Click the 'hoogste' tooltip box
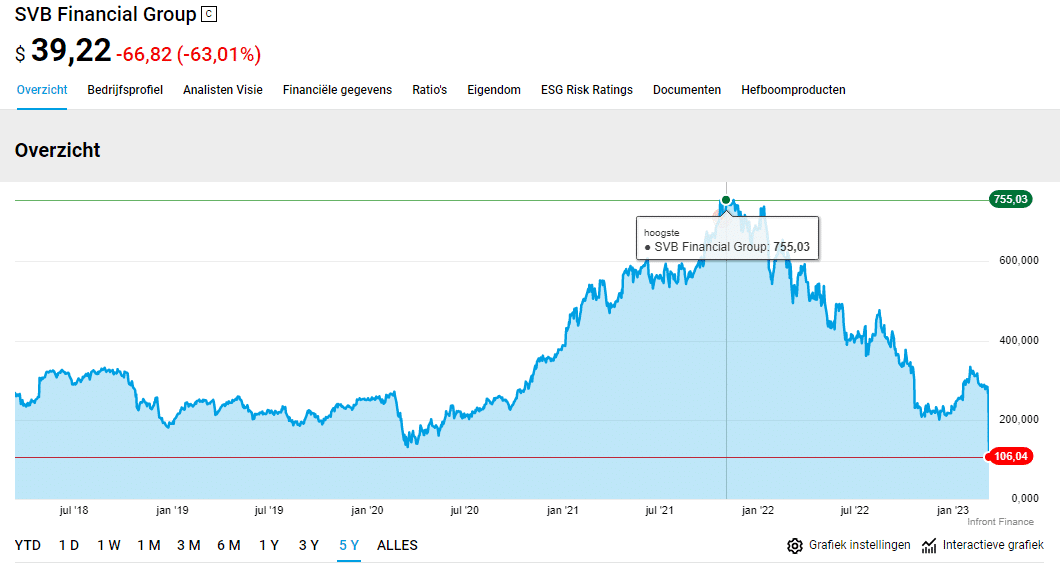 pyautogui.click(x=727, y=238)
